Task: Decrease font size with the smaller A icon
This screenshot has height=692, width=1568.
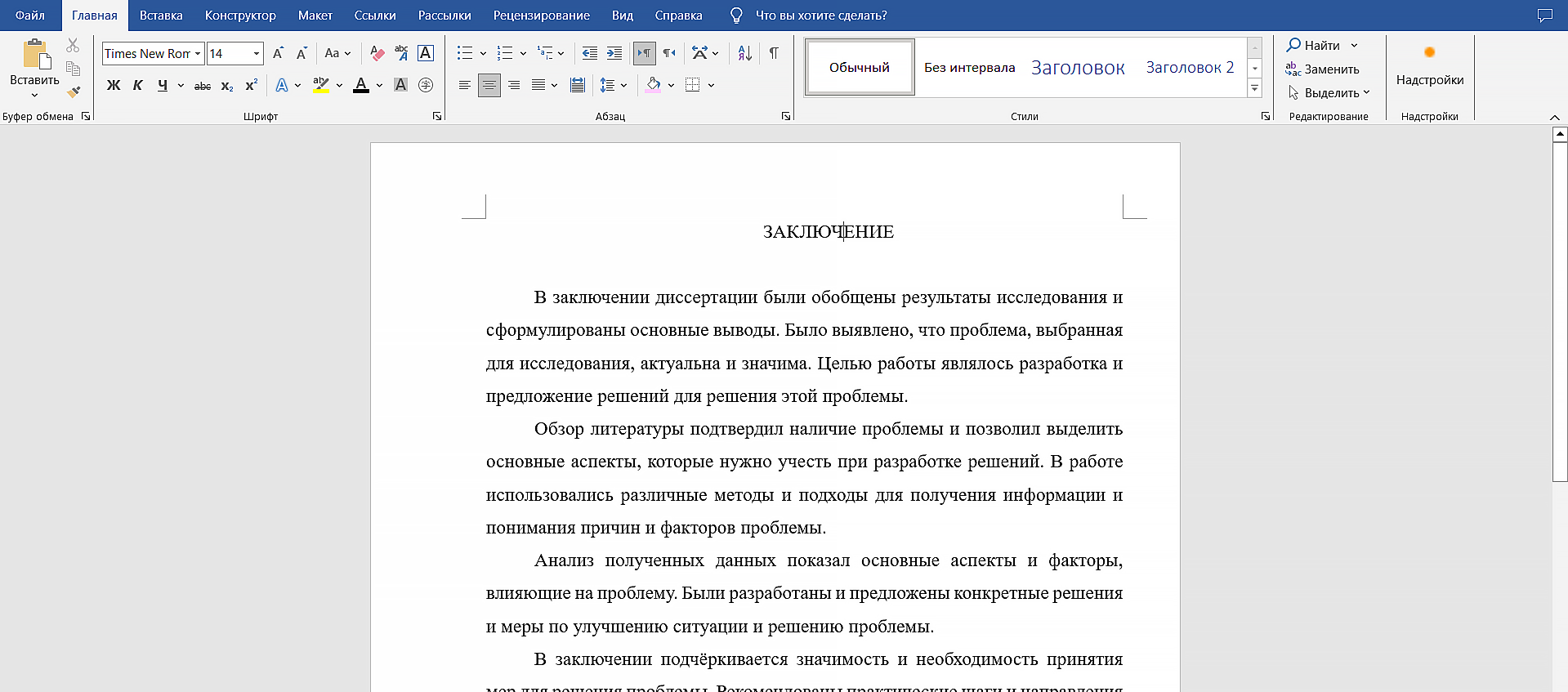Action: tap(302, 53)
